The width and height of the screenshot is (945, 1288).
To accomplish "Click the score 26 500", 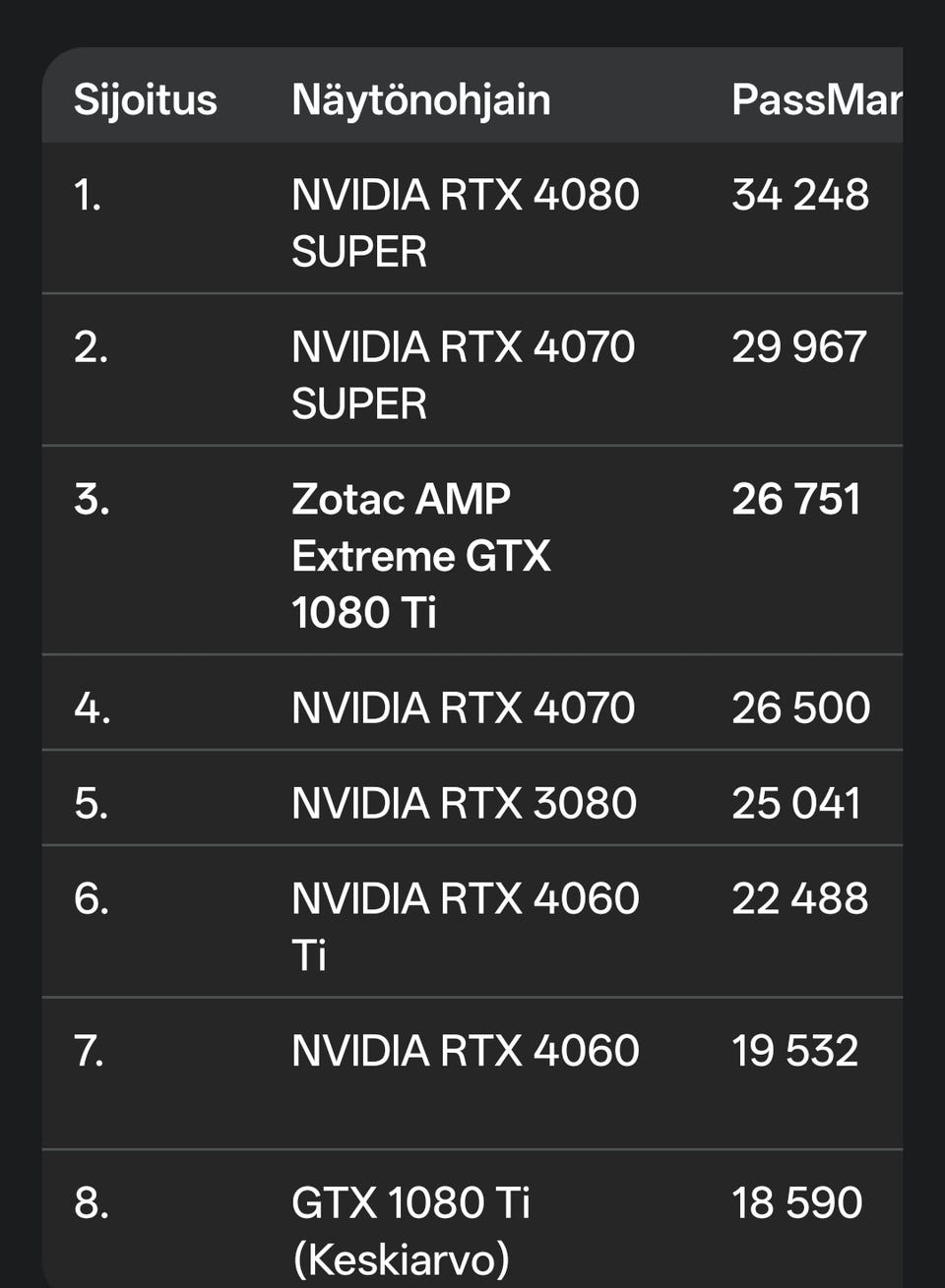I will (800, 708).
